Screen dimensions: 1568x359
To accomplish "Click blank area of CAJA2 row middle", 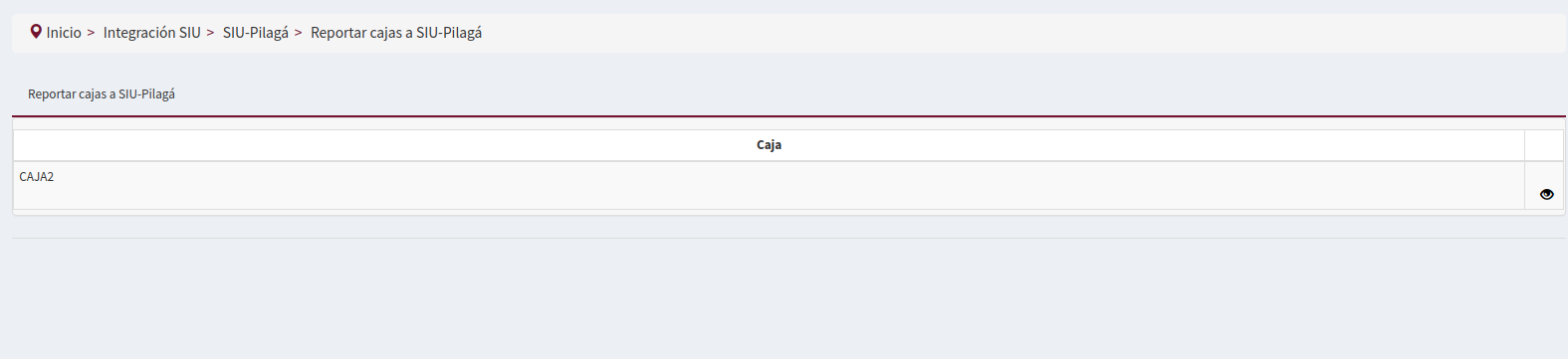I will tap(769, 186).
